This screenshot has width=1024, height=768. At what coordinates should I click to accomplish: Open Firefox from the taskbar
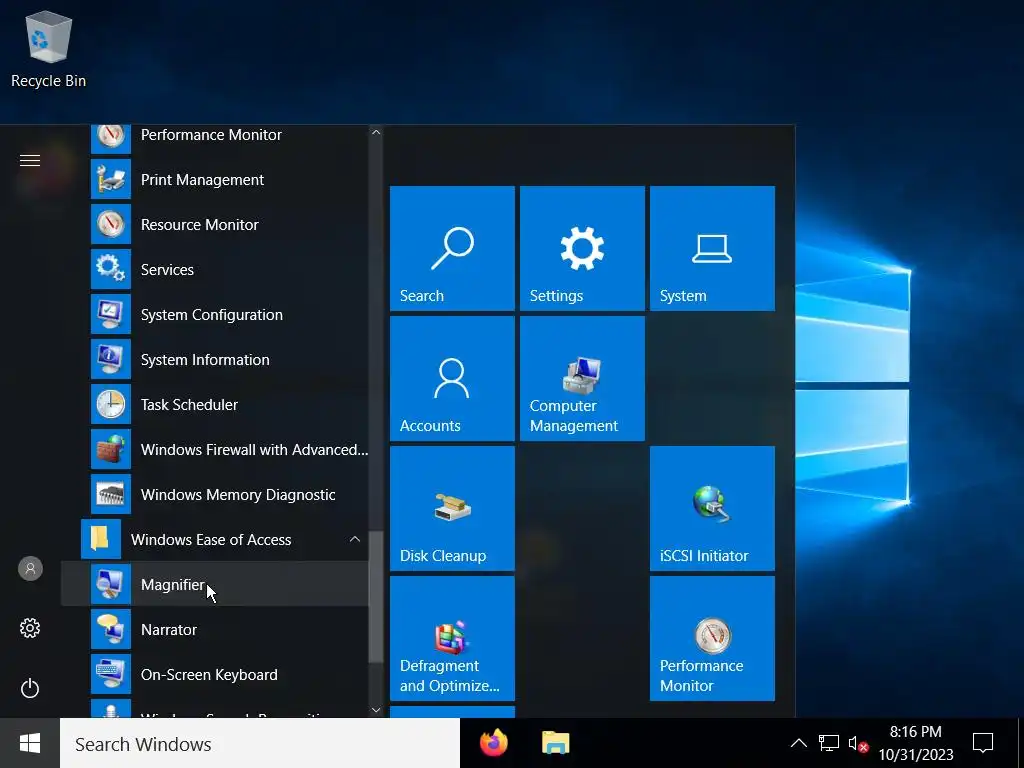(x=494, y=743)
